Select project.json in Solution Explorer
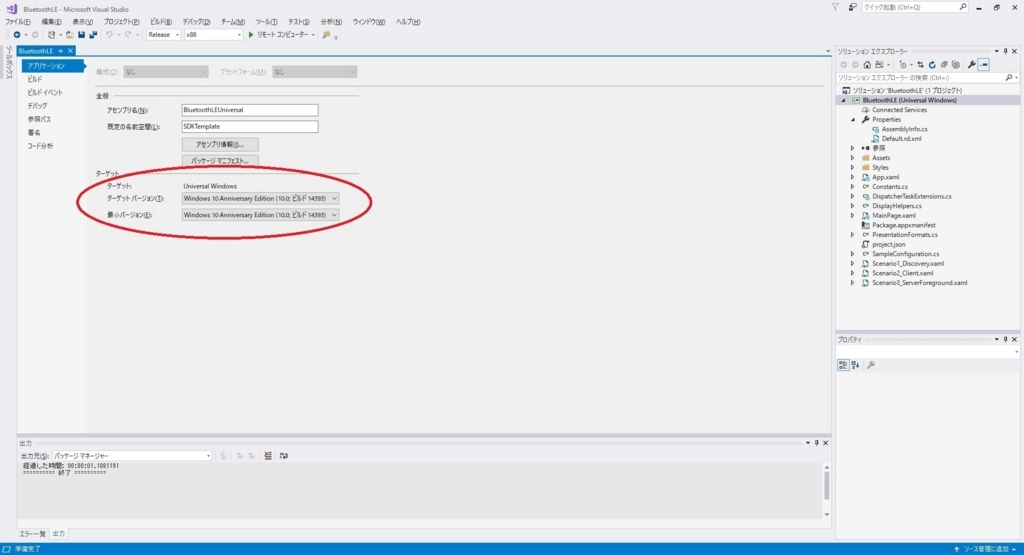This screenshot has height=555, width=1024. (888, 244)
